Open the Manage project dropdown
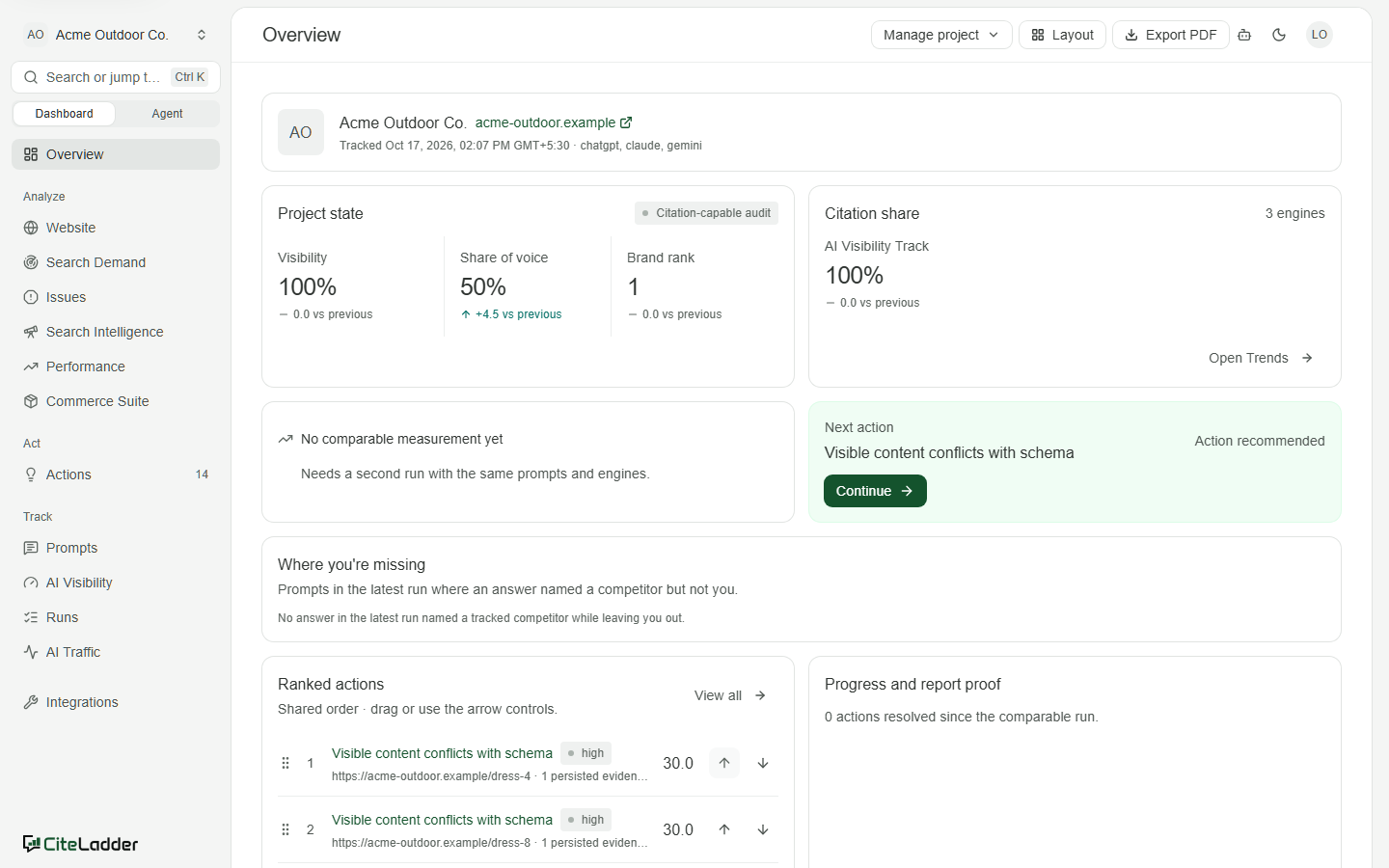The height and width of the screenshot is (868, 1389). point(941,35)
